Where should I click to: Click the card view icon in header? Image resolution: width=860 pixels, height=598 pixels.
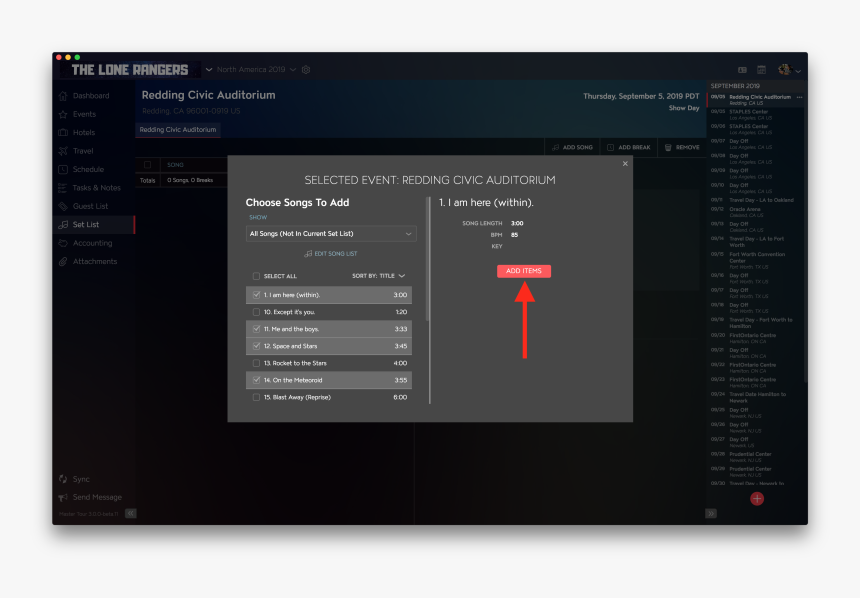742,70
